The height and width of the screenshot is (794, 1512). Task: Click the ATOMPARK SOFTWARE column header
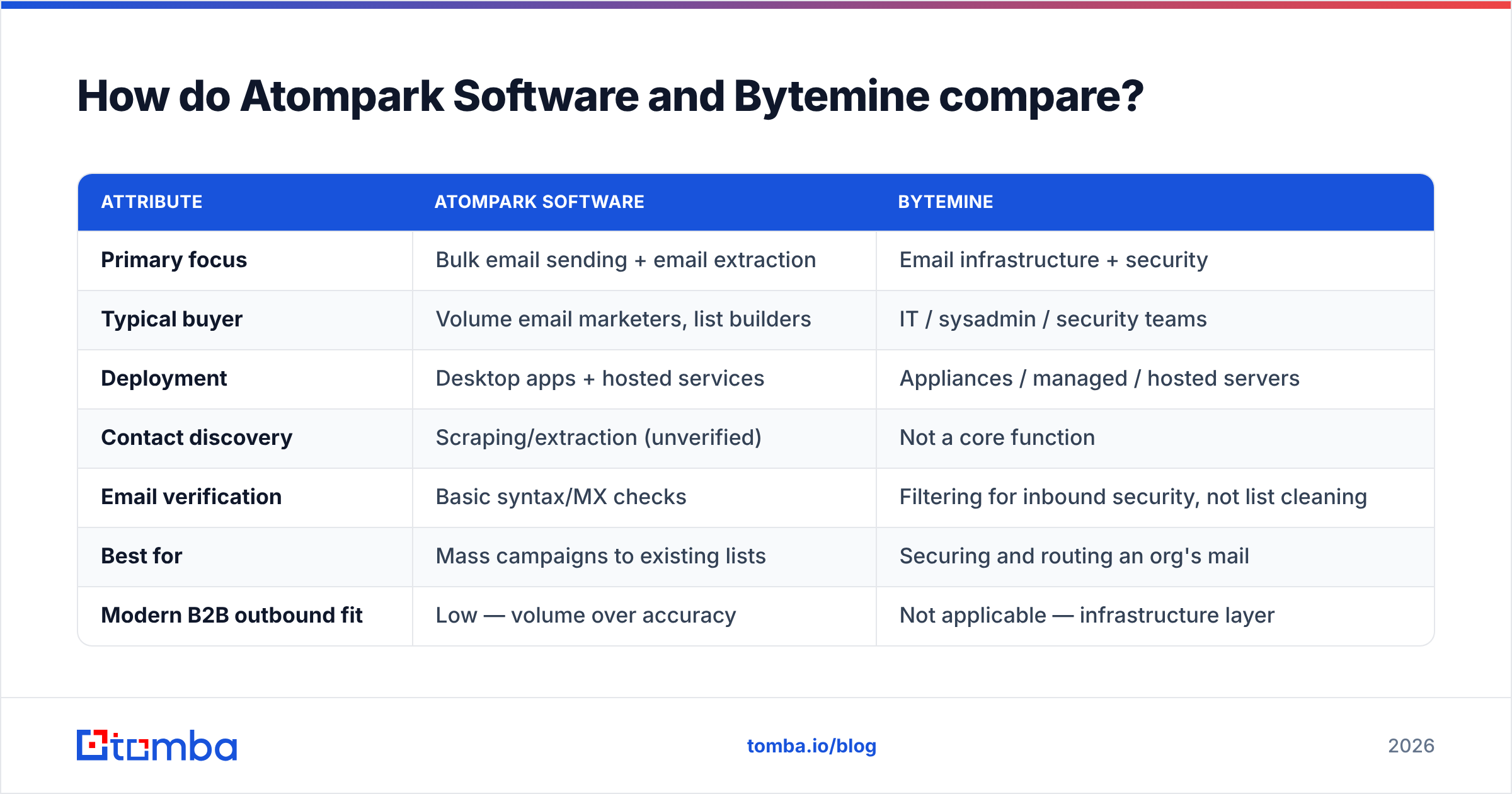(x=539, y=202)
